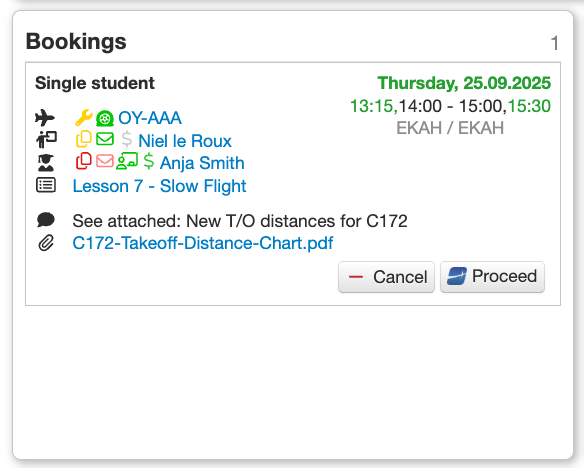Click the yellow documents icon for Niel le Roux
The height and width of the screenshot is (468, 584).
click(84, 139)
